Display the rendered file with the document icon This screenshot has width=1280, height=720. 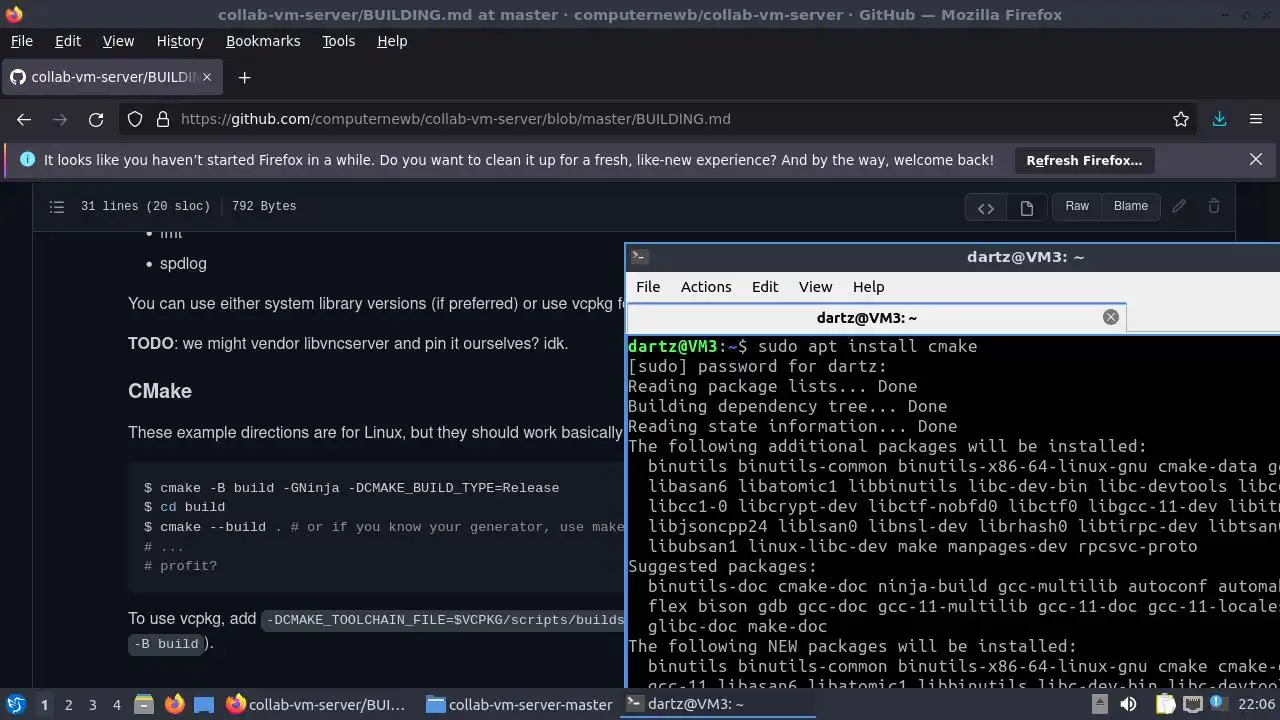1026,207
